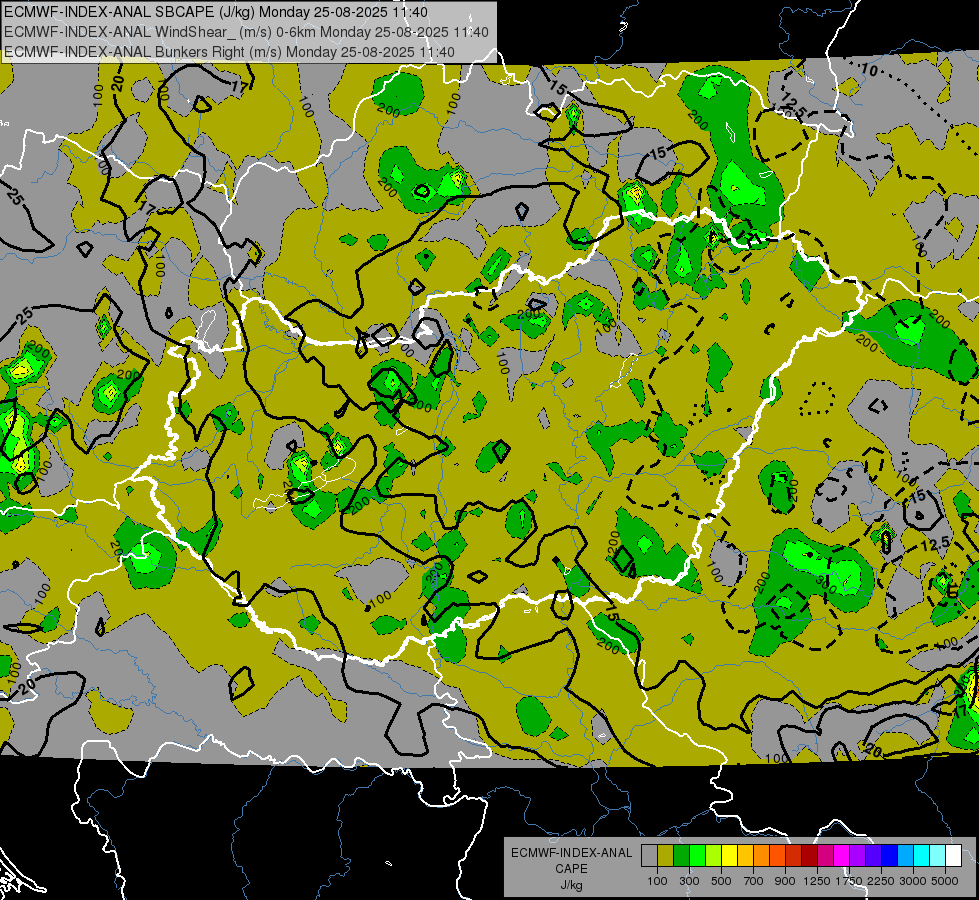Image resolution: width=979 pixels, height=900 pixels.
Task: Choose the amber legend swatch
Action: (x=745, y=855)
